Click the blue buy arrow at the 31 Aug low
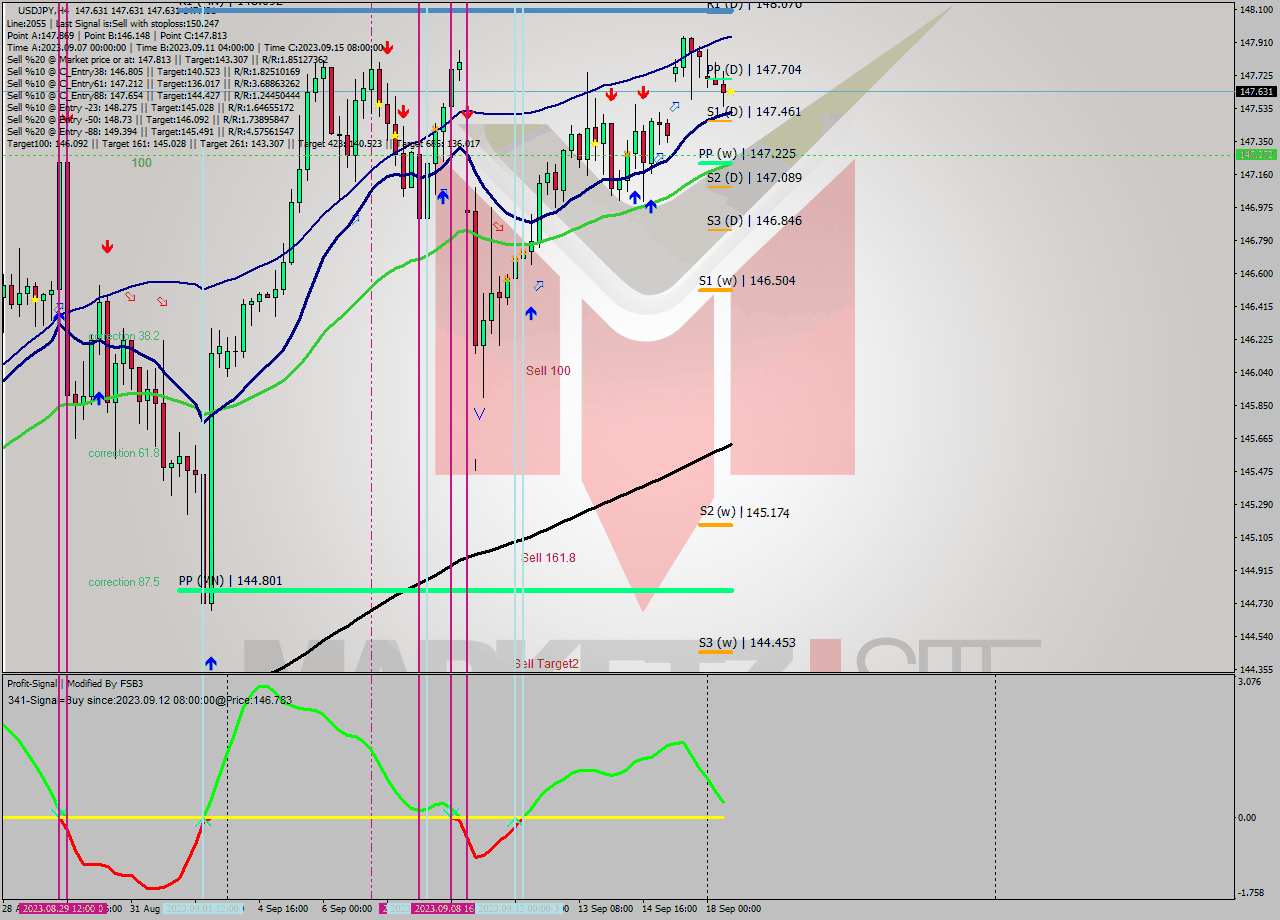 click(211, 661)
